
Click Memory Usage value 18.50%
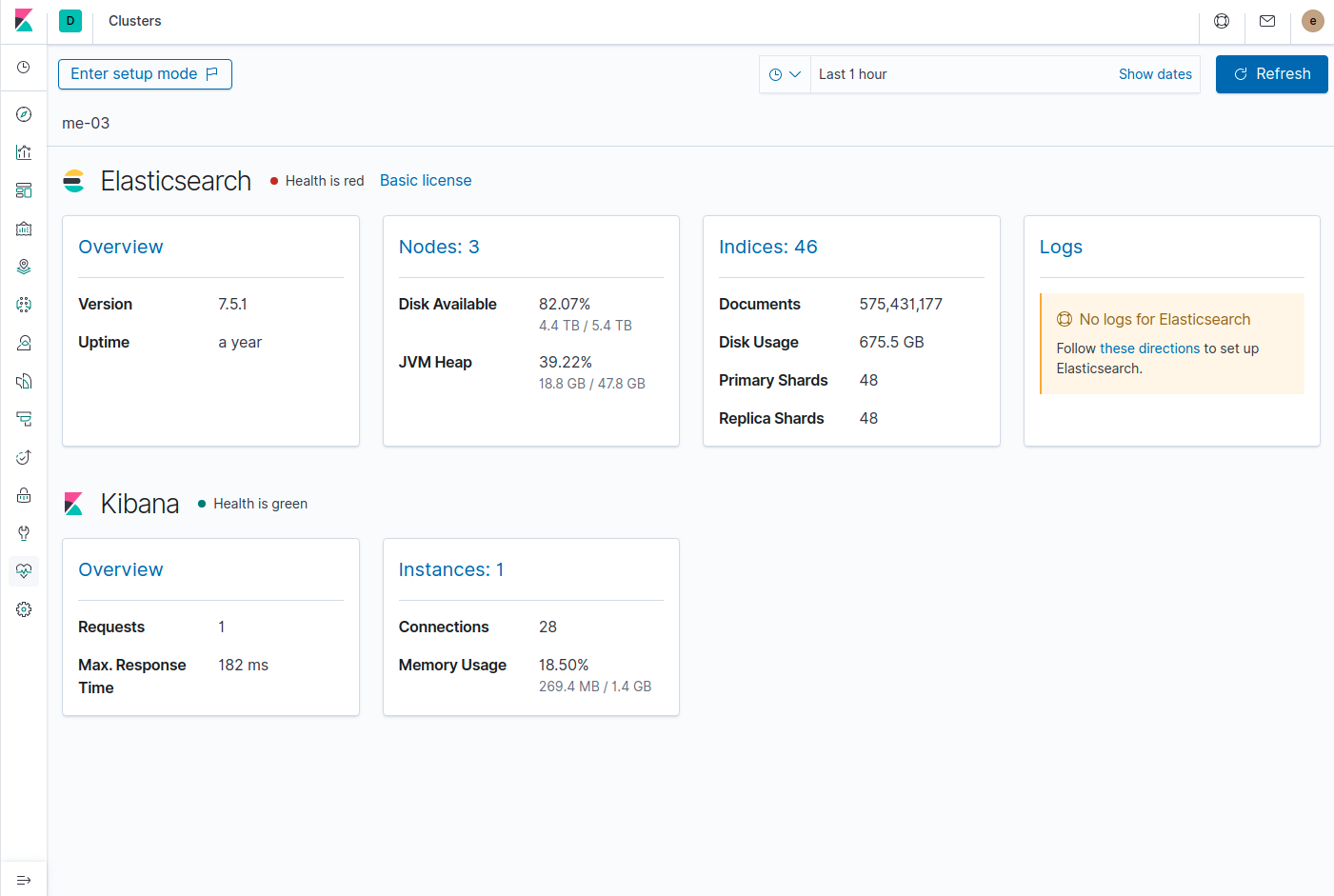(x=564, y=665)
